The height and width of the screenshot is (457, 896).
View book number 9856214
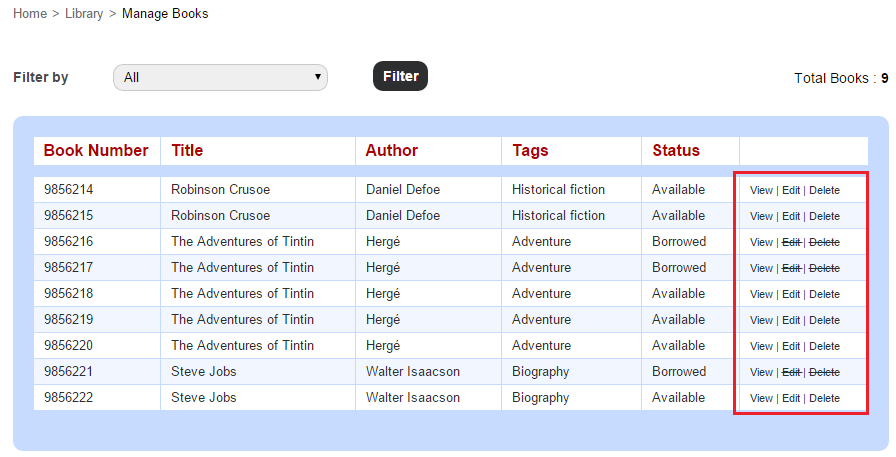761,190
